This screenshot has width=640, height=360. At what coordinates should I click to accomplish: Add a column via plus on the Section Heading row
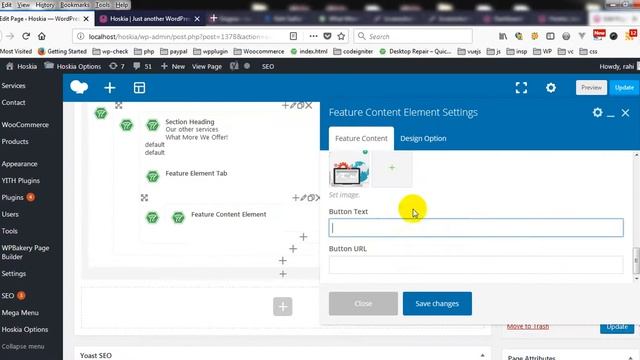click(x=285, y=105)
